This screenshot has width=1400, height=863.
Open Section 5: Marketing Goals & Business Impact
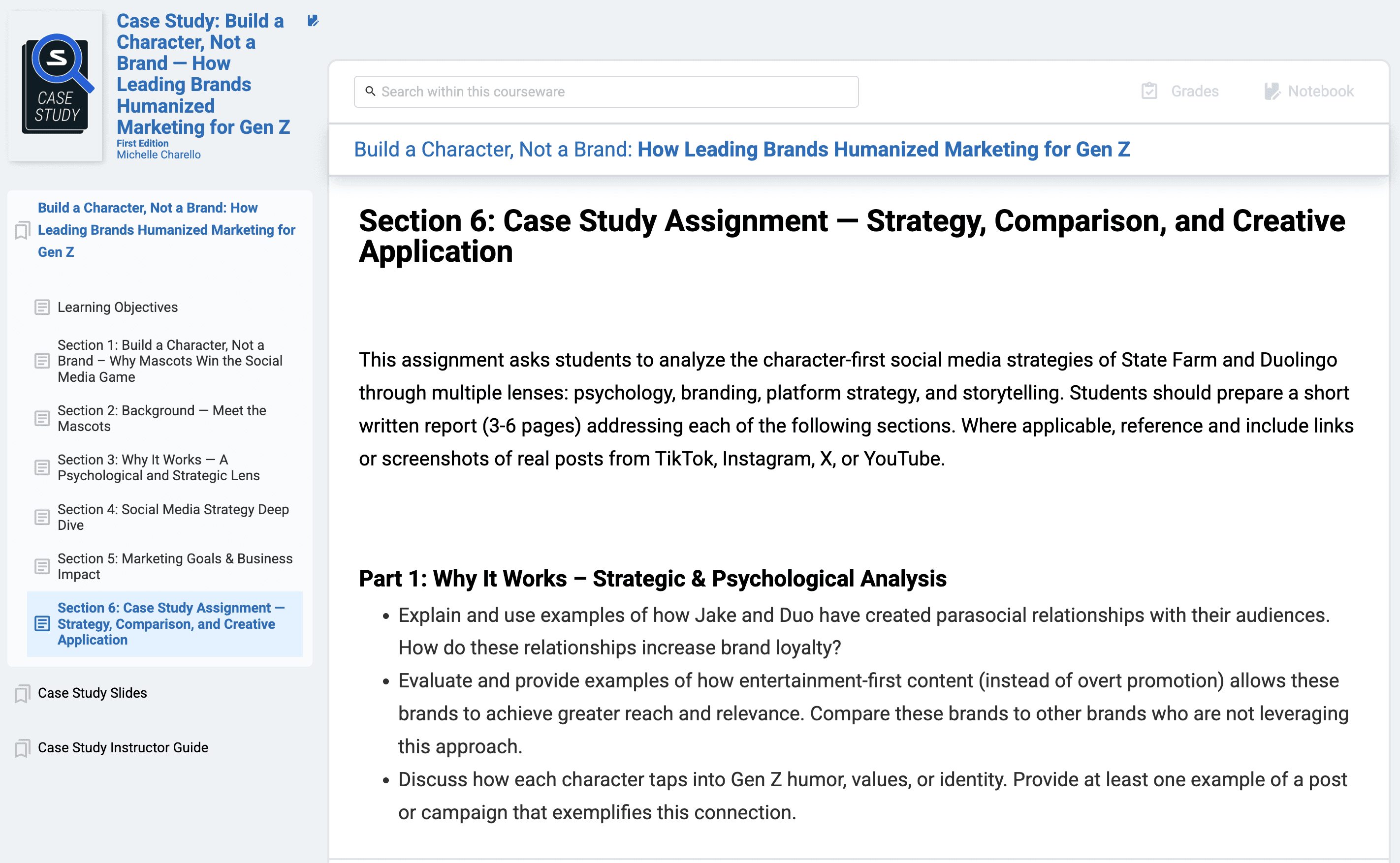pyautogui.click(x=175, y=567)
